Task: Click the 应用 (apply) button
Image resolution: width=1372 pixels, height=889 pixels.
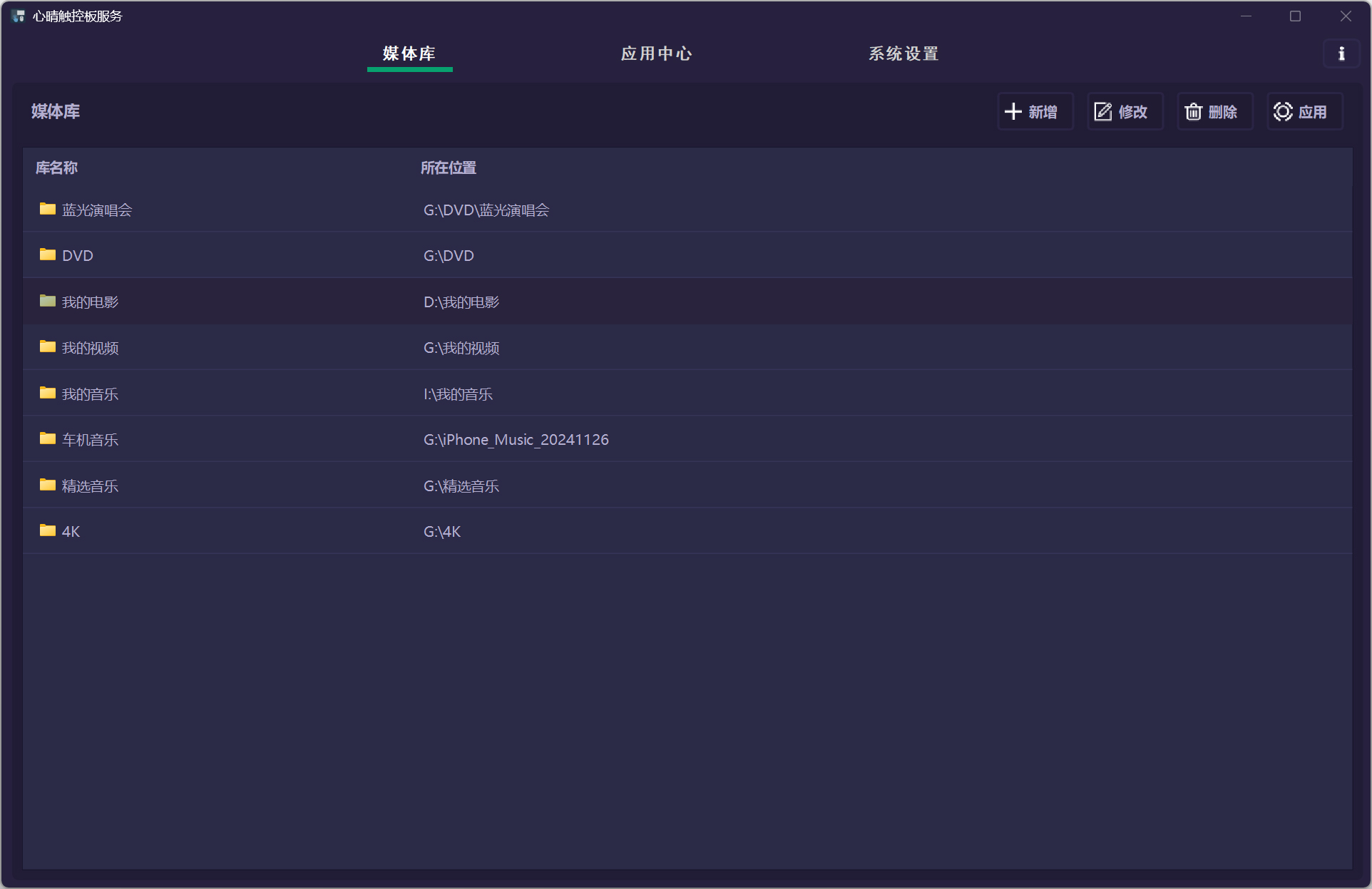Action: pyautogui.click(x=1304, y=112)
